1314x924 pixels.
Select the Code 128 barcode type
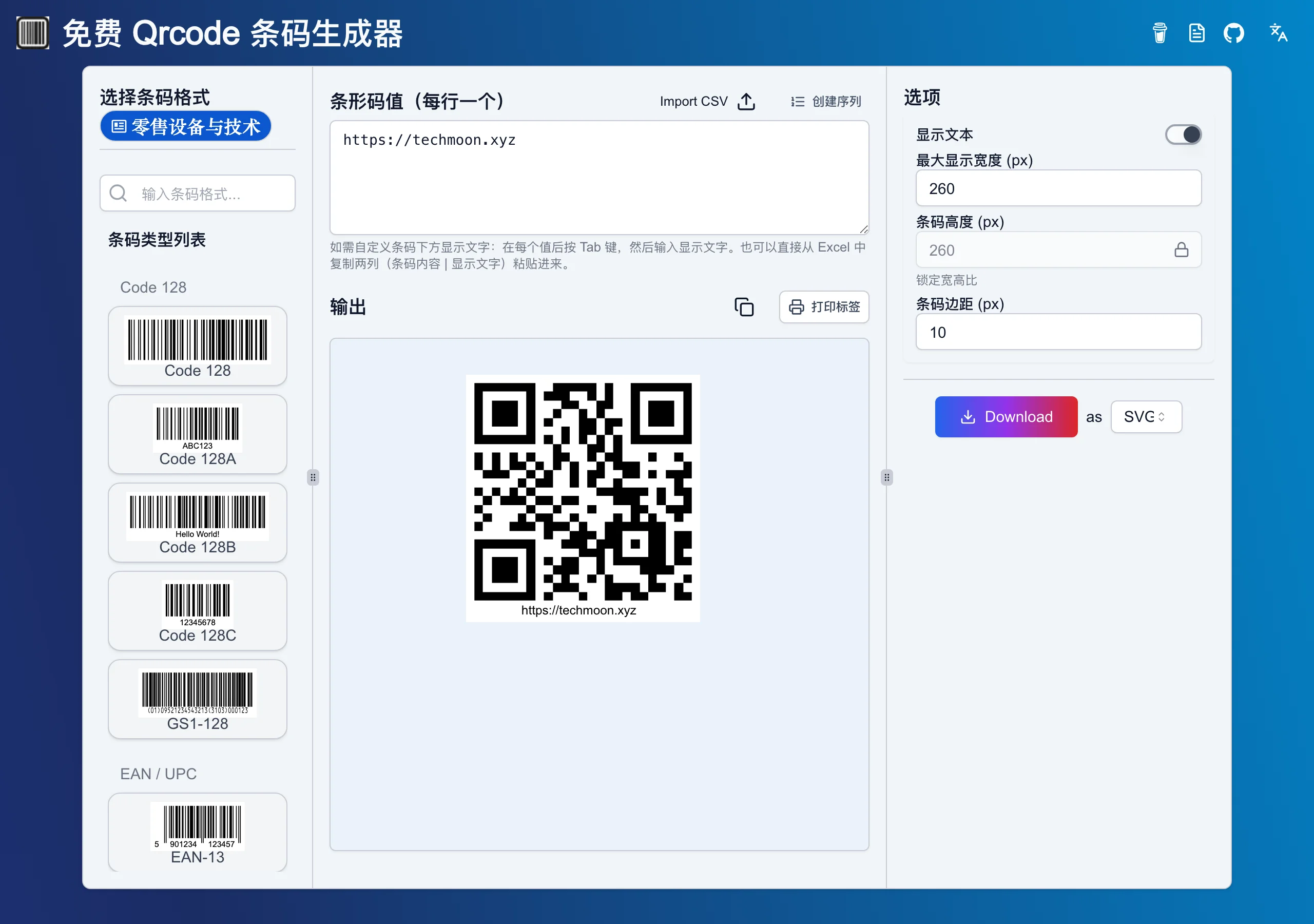pos(198,346)
